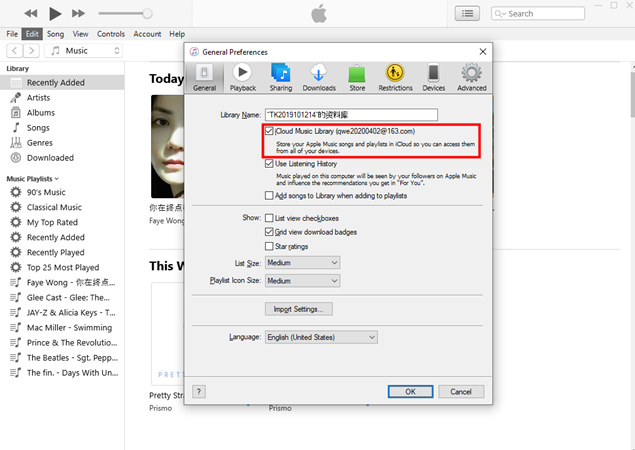Viewport: 635px width, 450px height.
Task: Toggle the Use Listening History checkbox
Action: click(269, 164)
